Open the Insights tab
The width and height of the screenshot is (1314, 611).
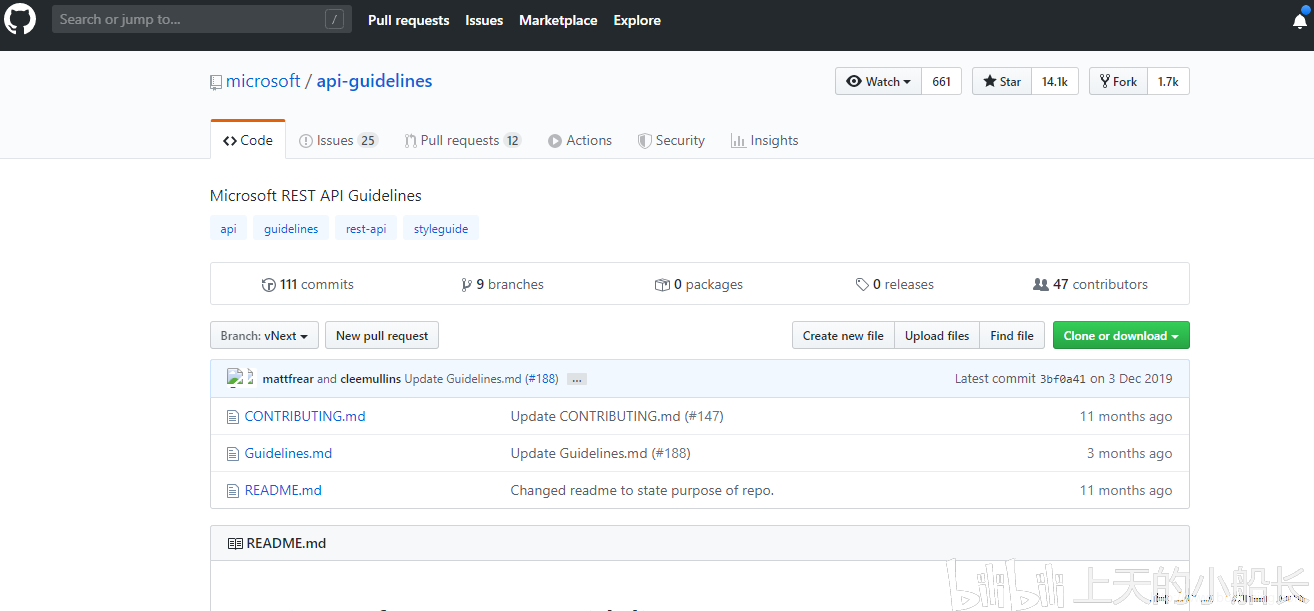764,141
